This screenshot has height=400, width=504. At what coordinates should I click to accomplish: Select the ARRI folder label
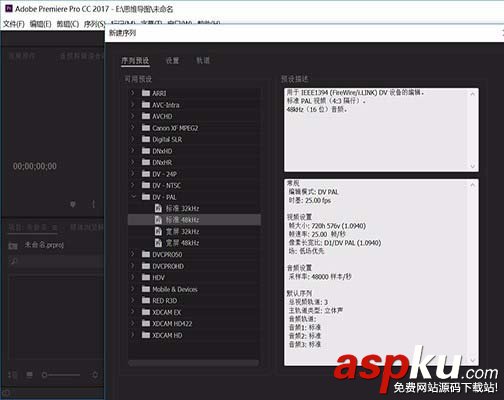[x=159, y=93]
